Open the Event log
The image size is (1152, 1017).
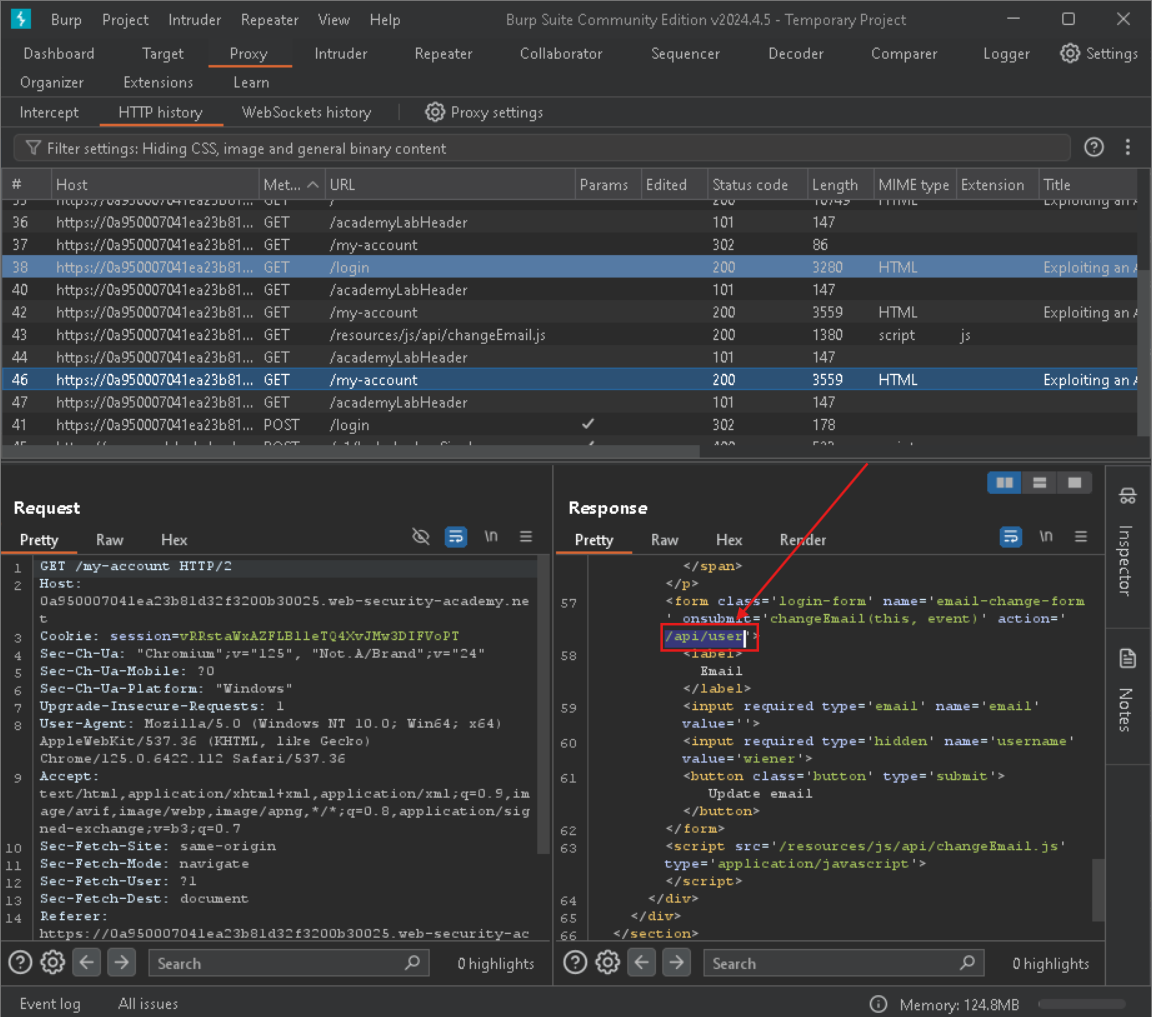(50, 1004)
